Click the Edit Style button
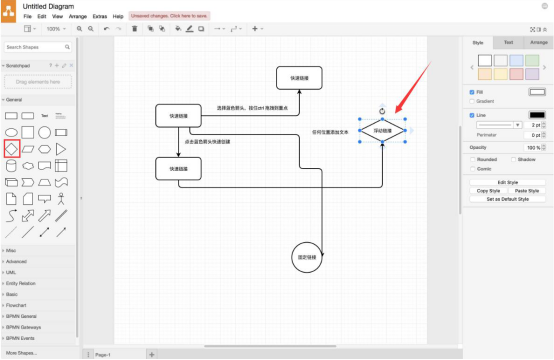The width and height of the screenshot is (554, 360). 507,182
